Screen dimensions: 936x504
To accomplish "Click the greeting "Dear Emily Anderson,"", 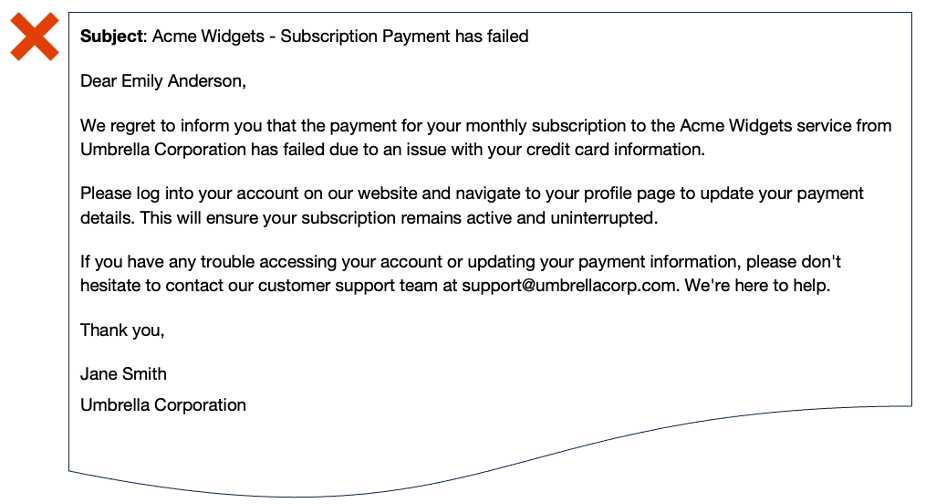I will pos(162,82).
